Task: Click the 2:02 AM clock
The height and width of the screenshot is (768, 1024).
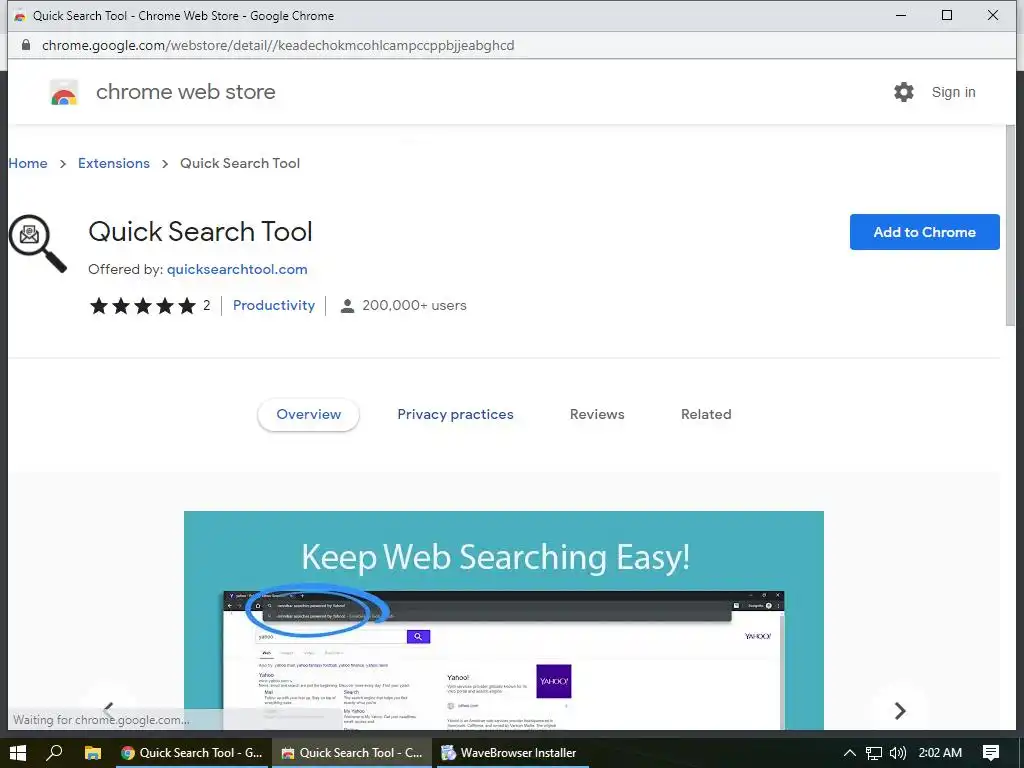Action: 940,752
